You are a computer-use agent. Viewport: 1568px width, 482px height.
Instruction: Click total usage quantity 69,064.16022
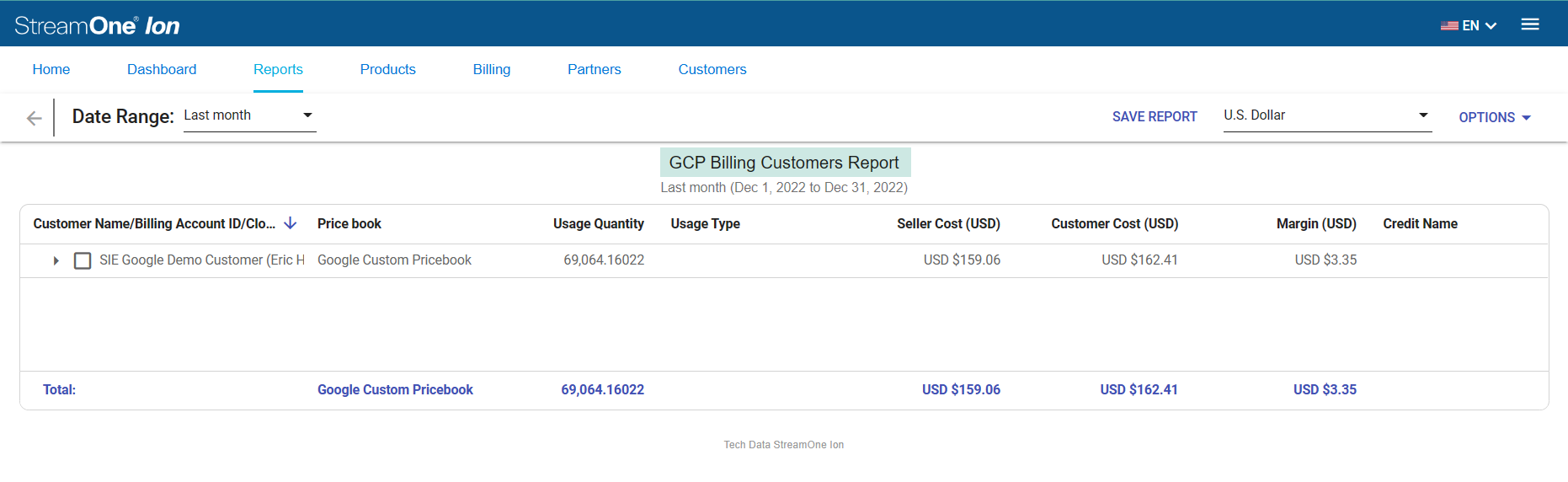(602, 389)
